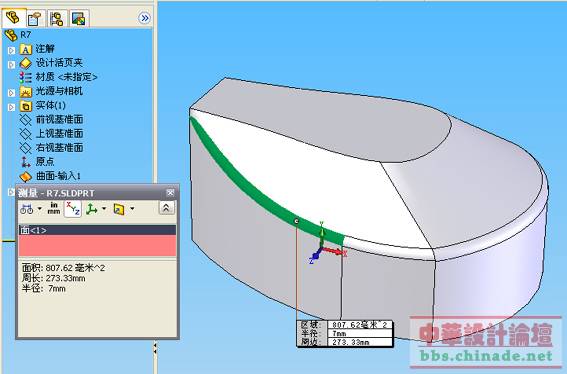
Task: Select 面<1> entry in selection list
Action: point(97,230)
